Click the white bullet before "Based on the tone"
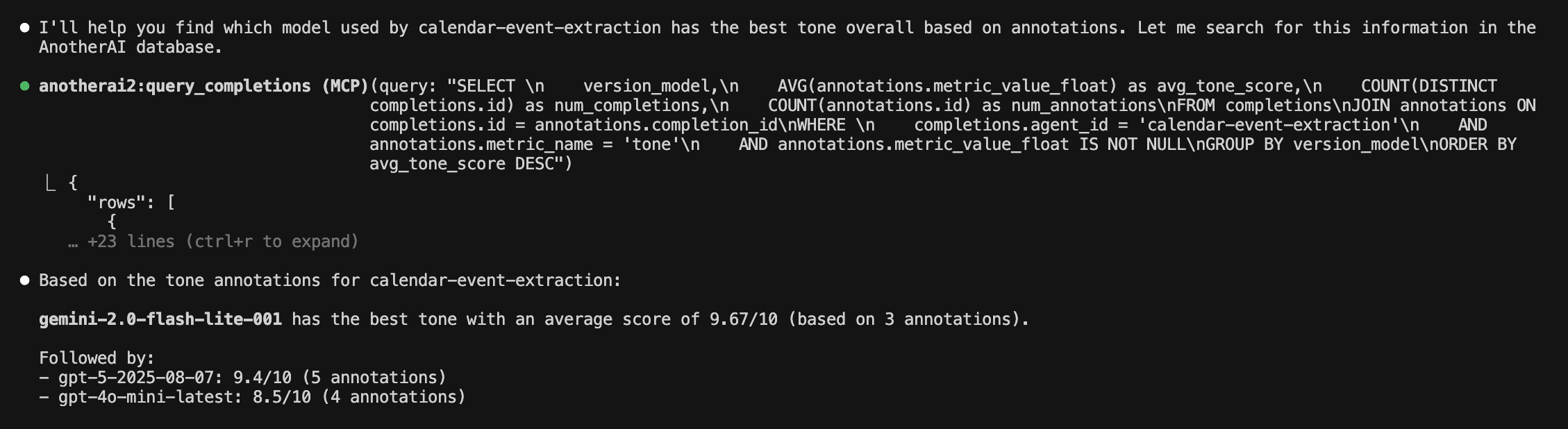 25,280
